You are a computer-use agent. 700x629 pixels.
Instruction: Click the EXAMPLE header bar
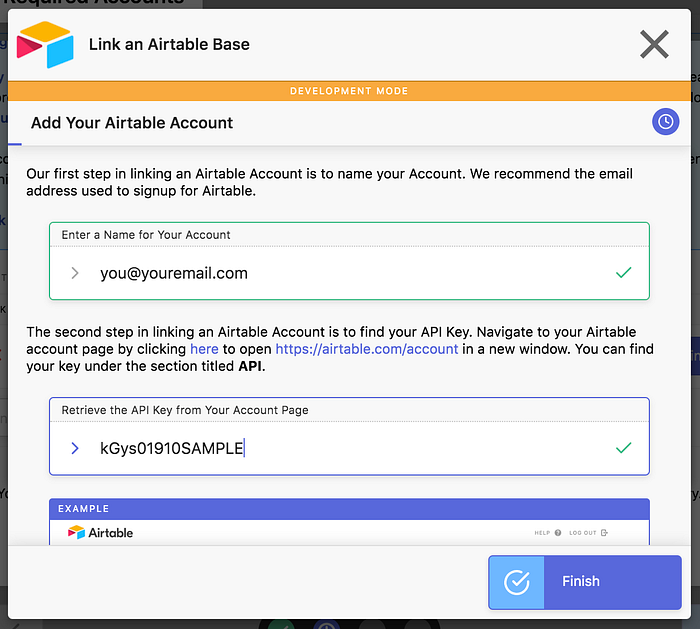click(349, 509)
